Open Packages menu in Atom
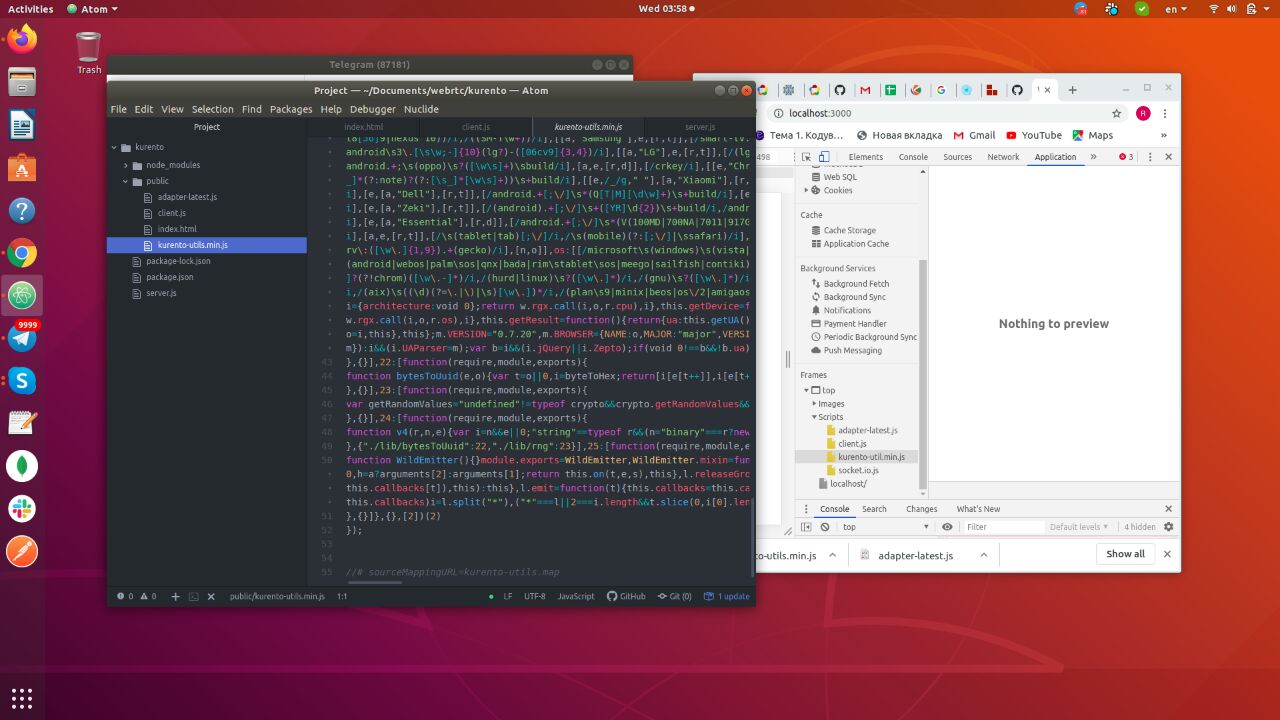This screenshot has width=1280, height=720. pyautogui.click(x=291, y=109)
